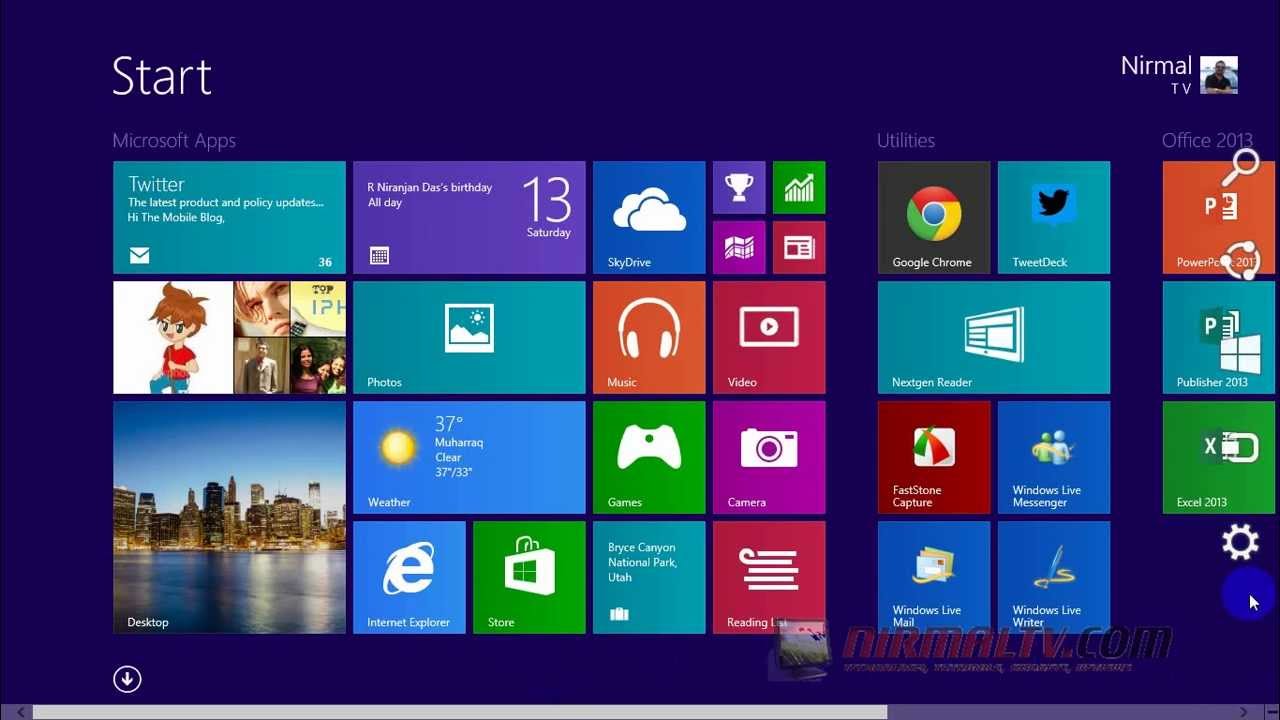
Task: Open the Reading List tile
Action: tap(769, 577)
